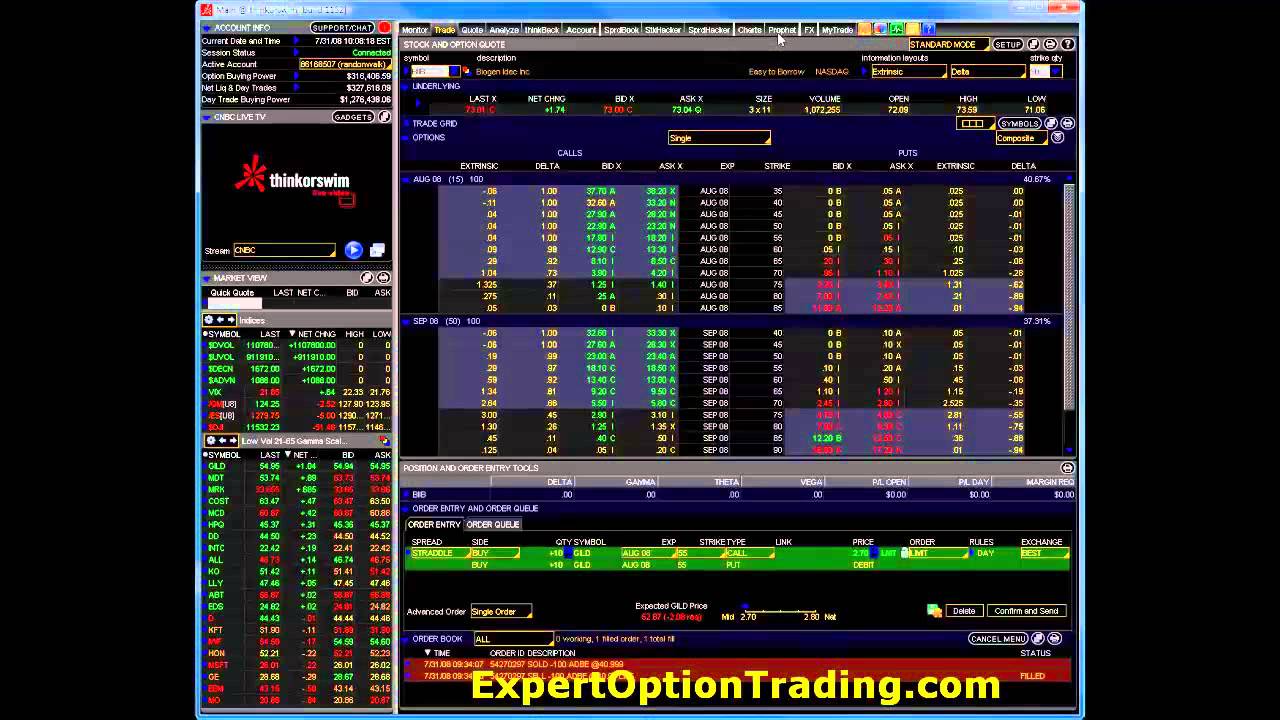Open the Extrinsic information layout dropdown
The height and width of the screenshot is (720, 1280).
click(x=907, y=72)
